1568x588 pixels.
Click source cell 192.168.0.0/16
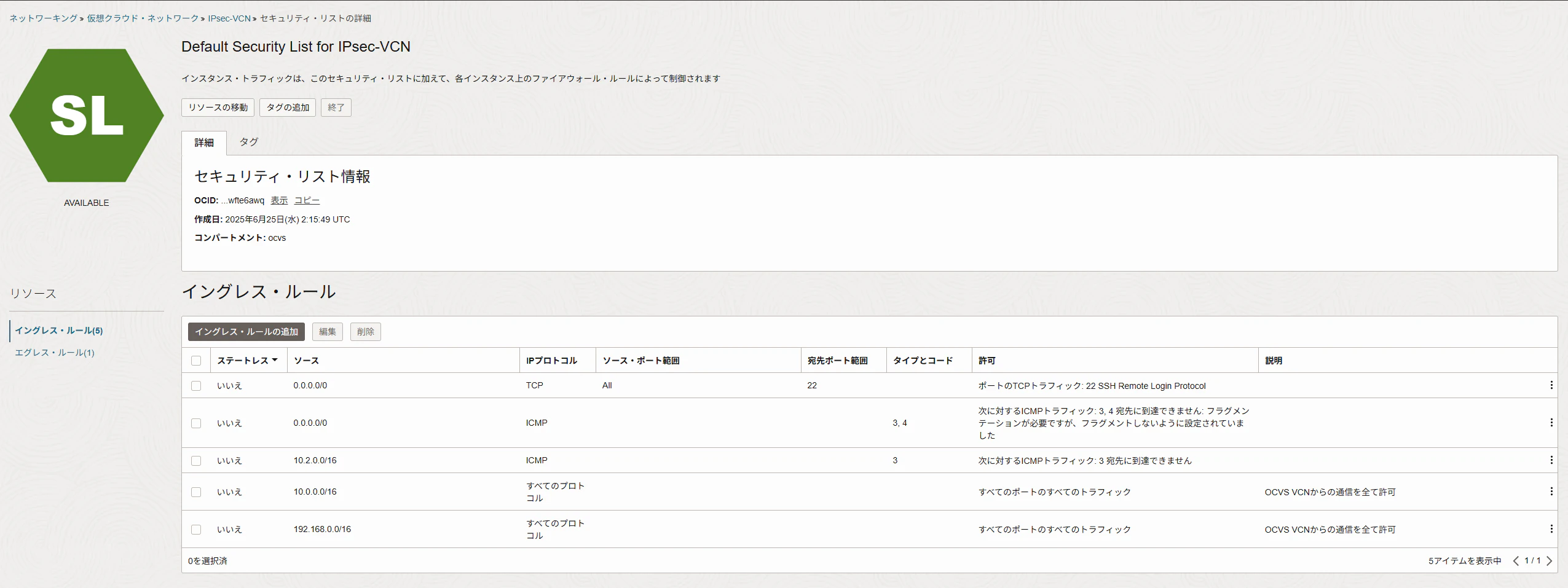point(322,529)
